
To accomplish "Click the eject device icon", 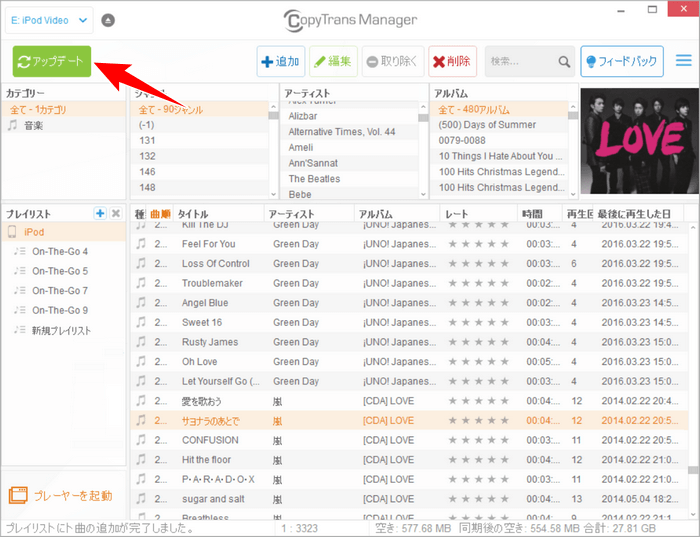I will coord(108,21).
